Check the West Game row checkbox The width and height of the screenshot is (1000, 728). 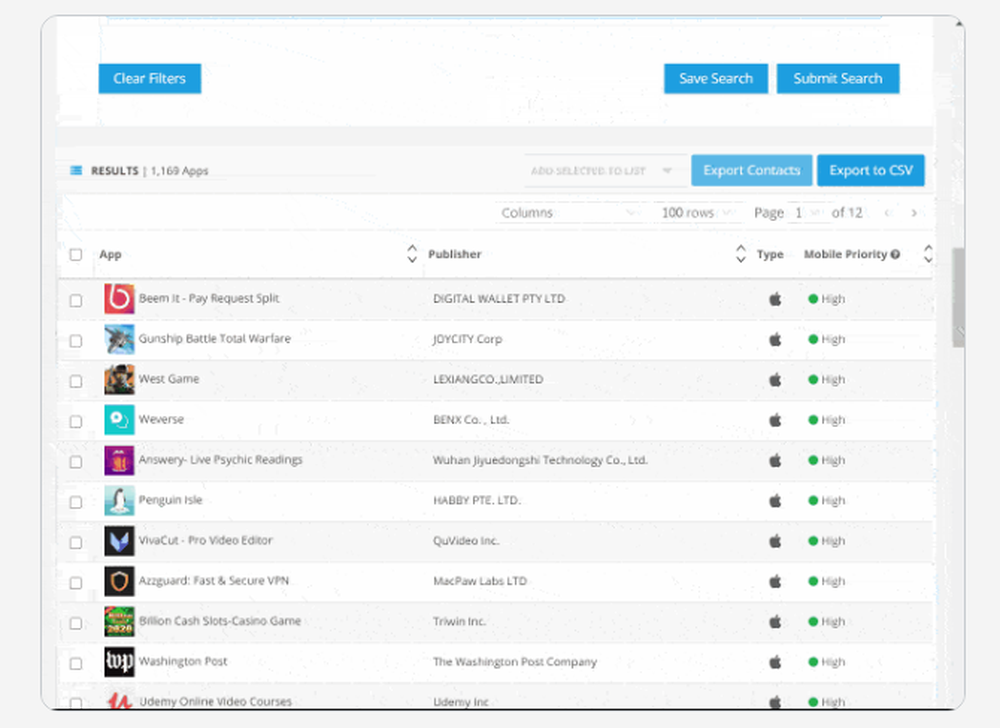(76, 381)
